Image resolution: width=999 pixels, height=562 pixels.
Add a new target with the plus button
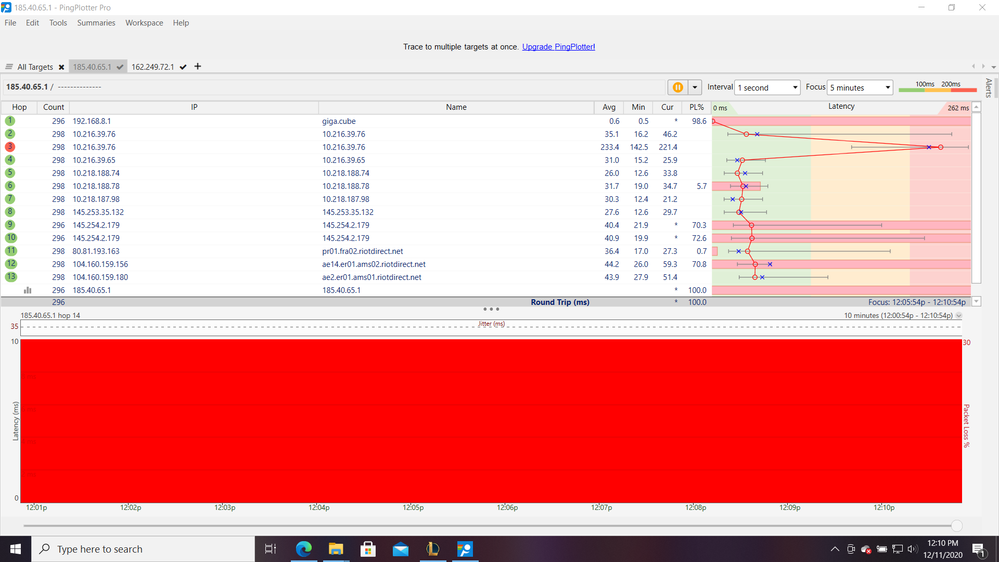click(x=198, y=66)
